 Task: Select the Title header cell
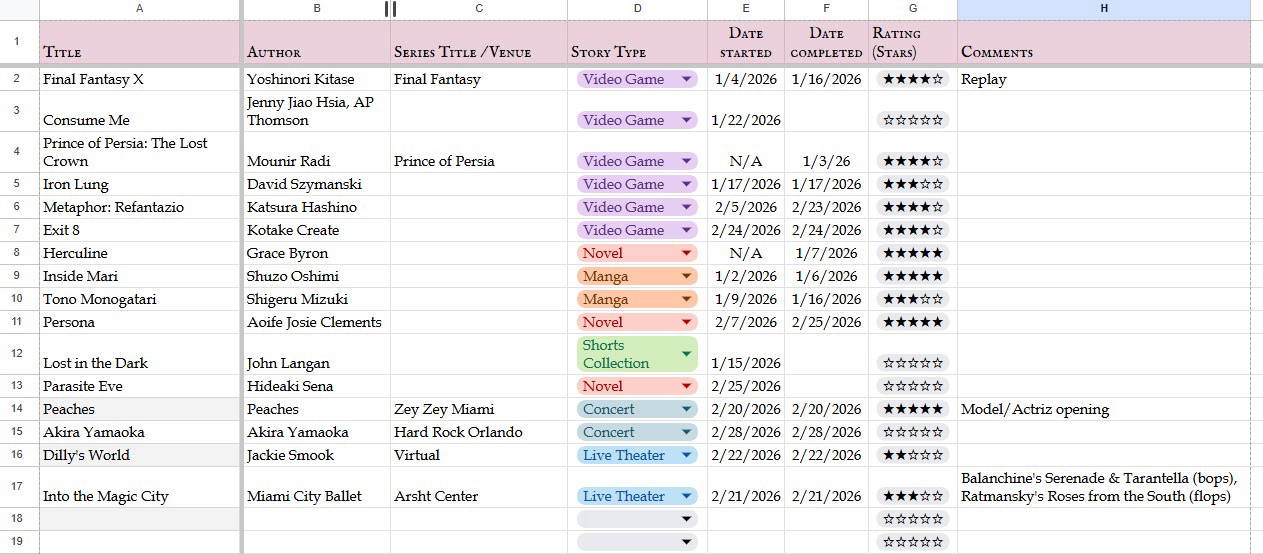139,43
